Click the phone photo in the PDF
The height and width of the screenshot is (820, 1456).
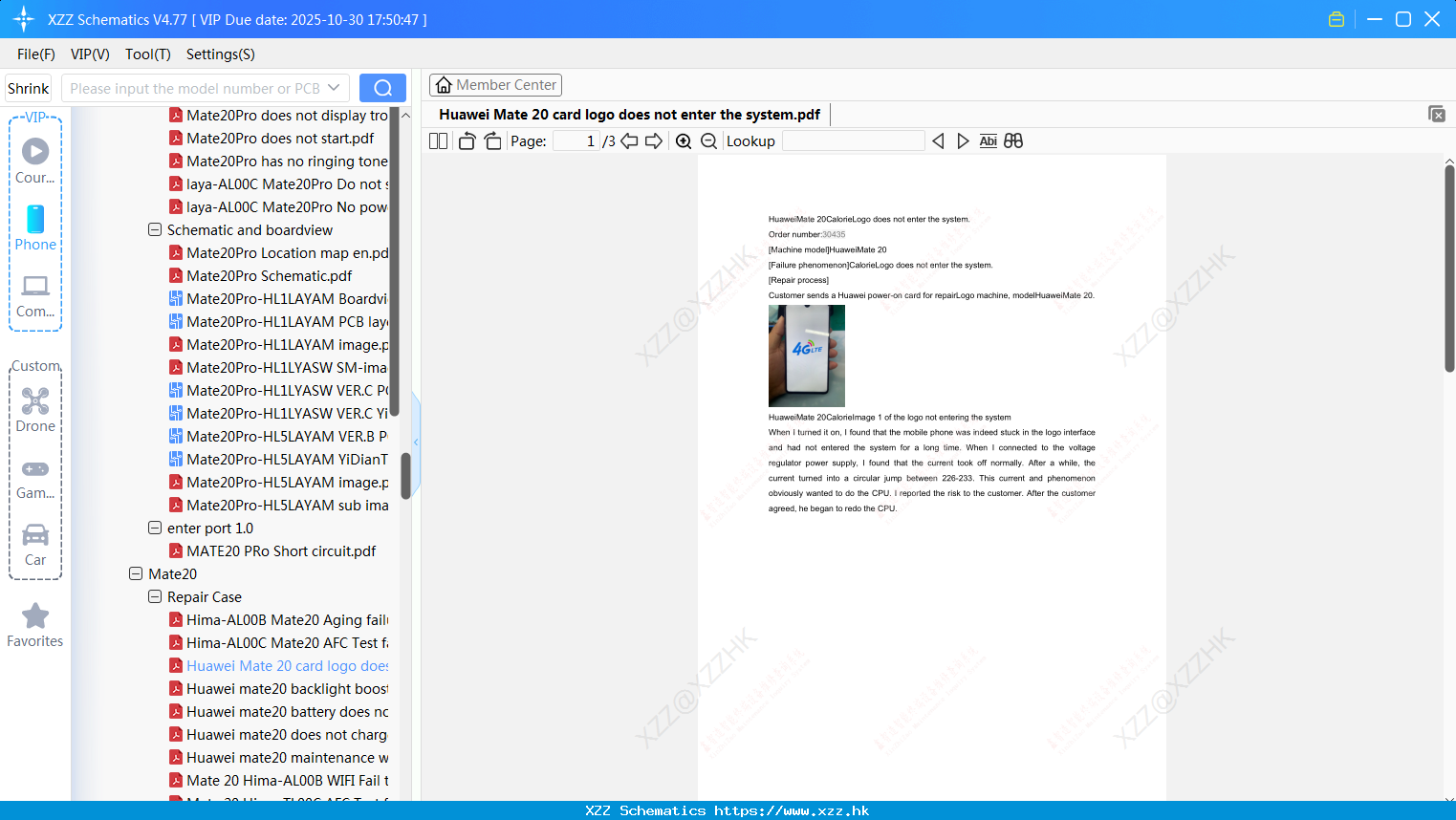pyautogui.click(x=807, y=356)
